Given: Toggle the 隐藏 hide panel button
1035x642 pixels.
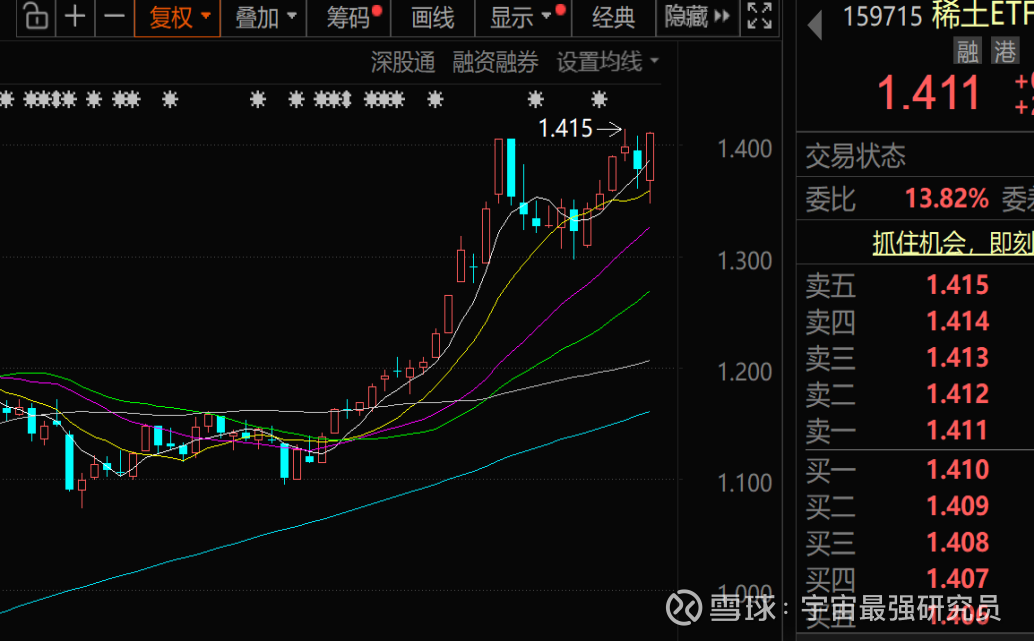Looking at the screenshot, I should click(697, 16).
